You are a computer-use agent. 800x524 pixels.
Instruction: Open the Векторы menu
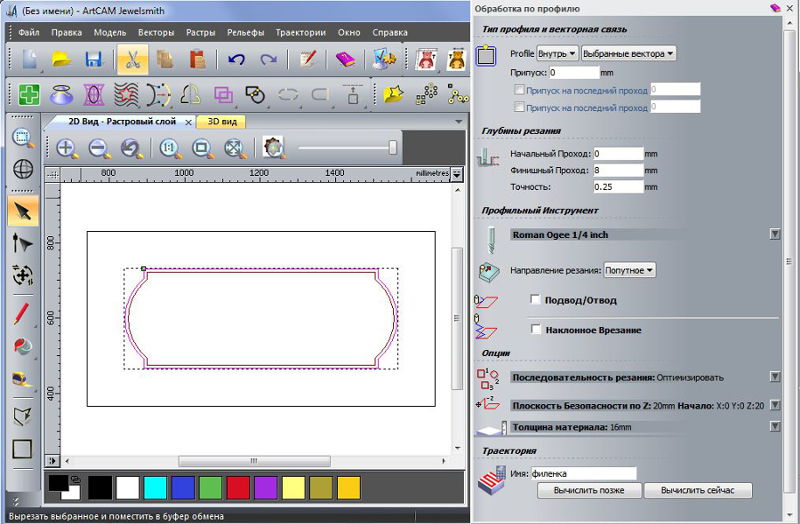pos(156,32)
